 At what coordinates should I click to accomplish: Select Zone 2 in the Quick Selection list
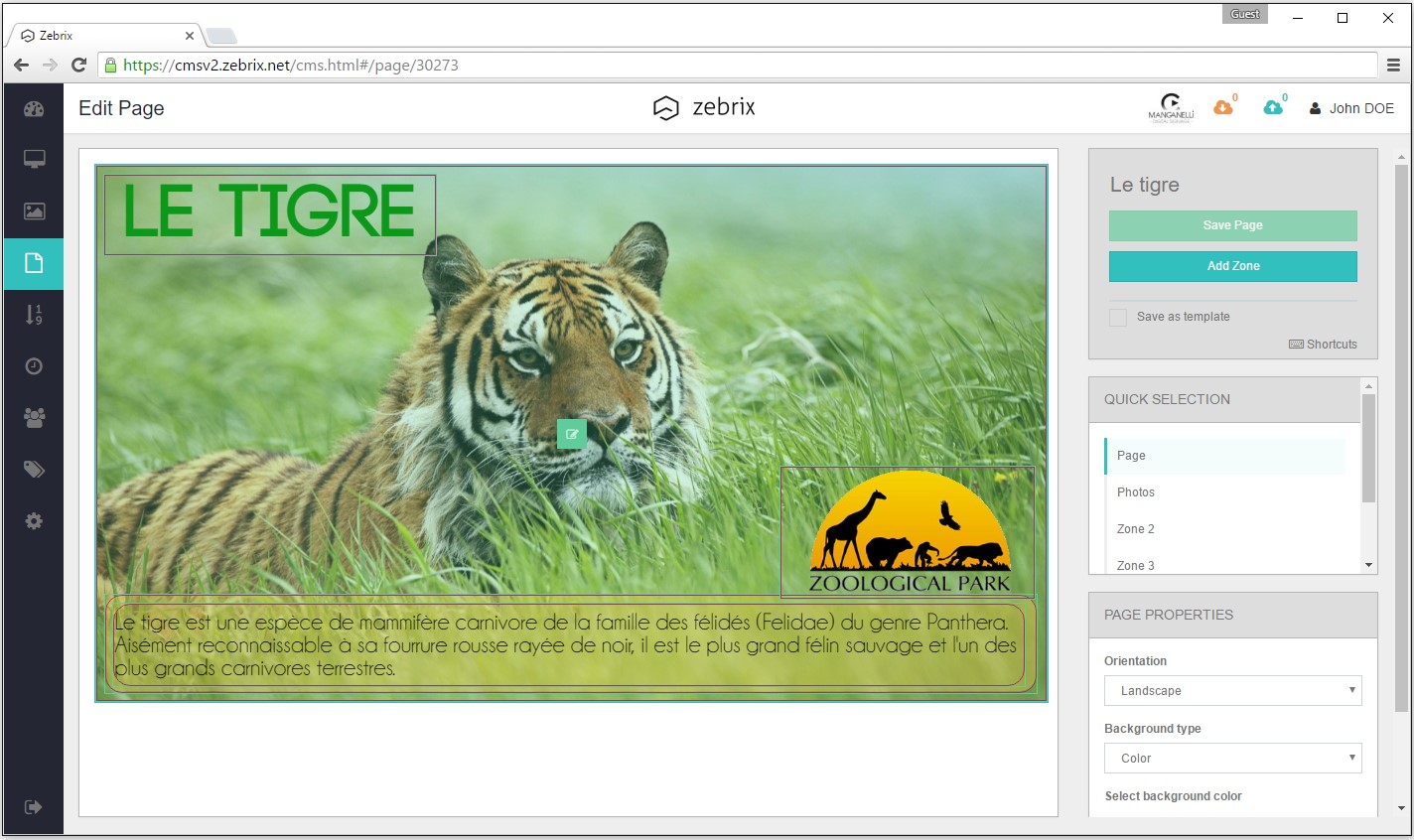pyautogui.click(x=1135, y=528)
